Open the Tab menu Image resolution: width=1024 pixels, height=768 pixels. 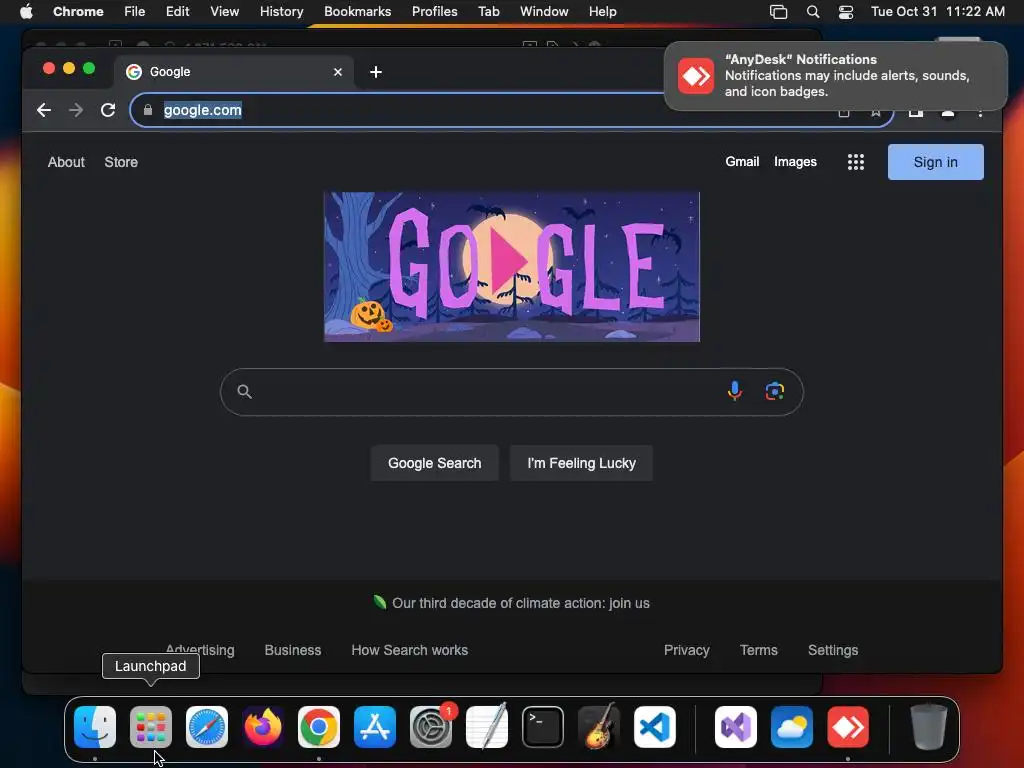[x=488, y=11]
